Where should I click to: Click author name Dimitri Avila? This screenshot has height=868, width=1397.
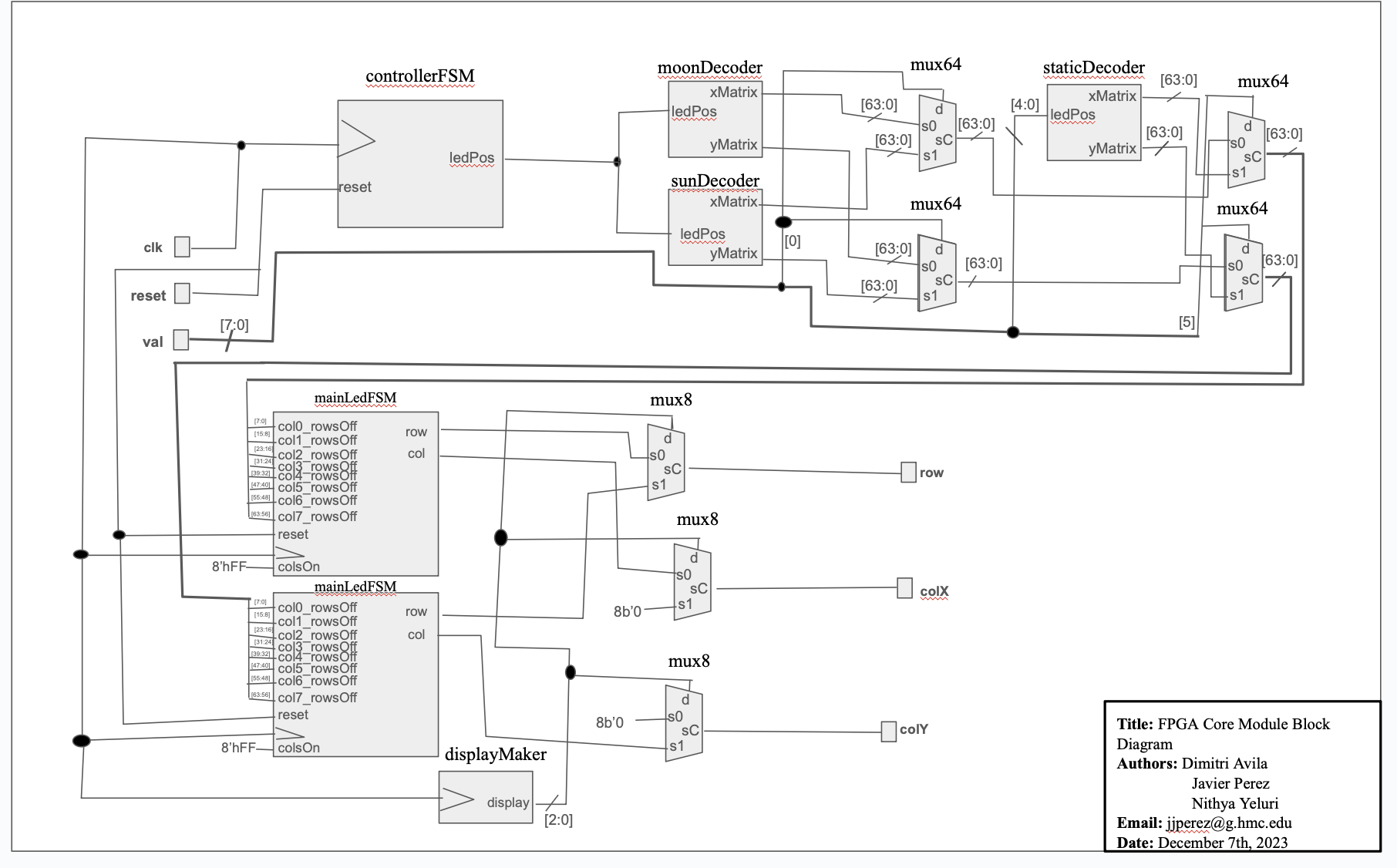[x=1224, y=763]
